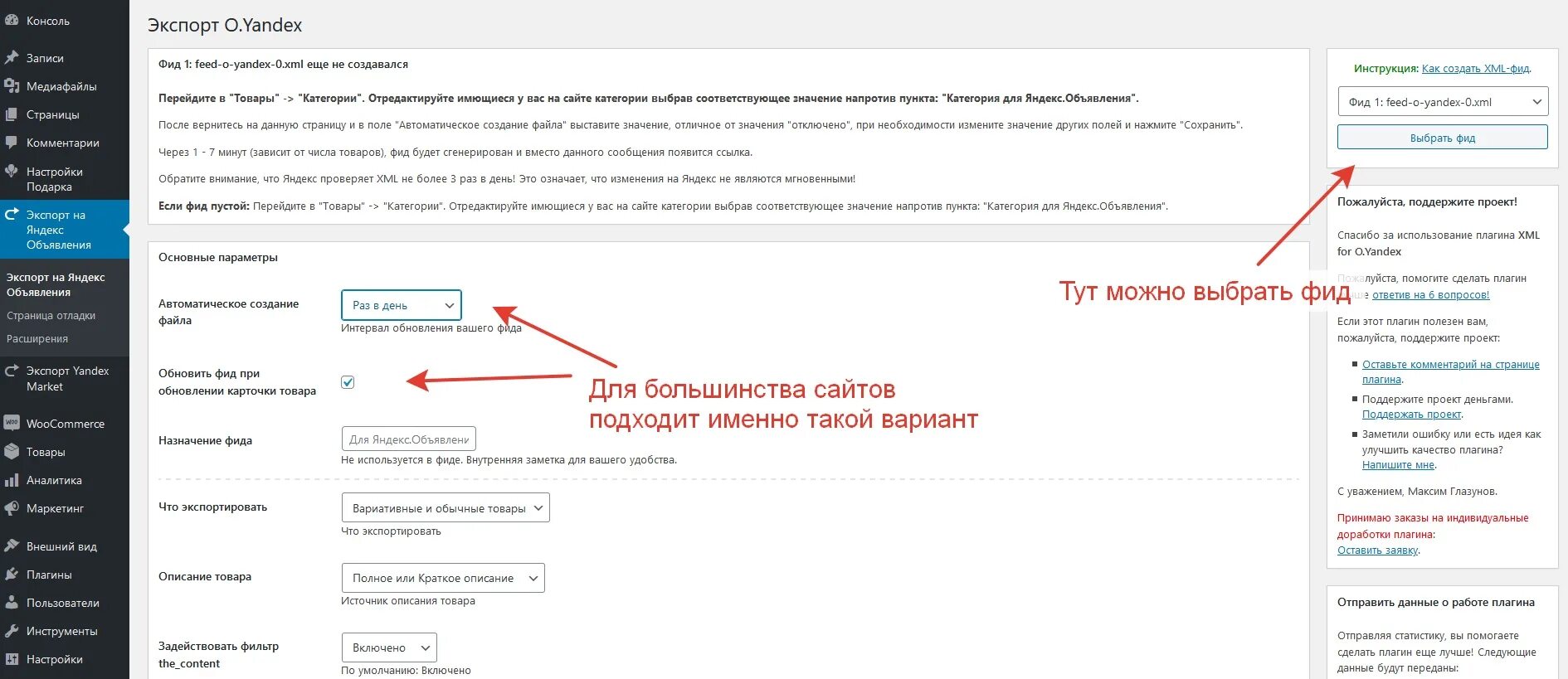Click the Пользователи user icon

pos(12,603)
